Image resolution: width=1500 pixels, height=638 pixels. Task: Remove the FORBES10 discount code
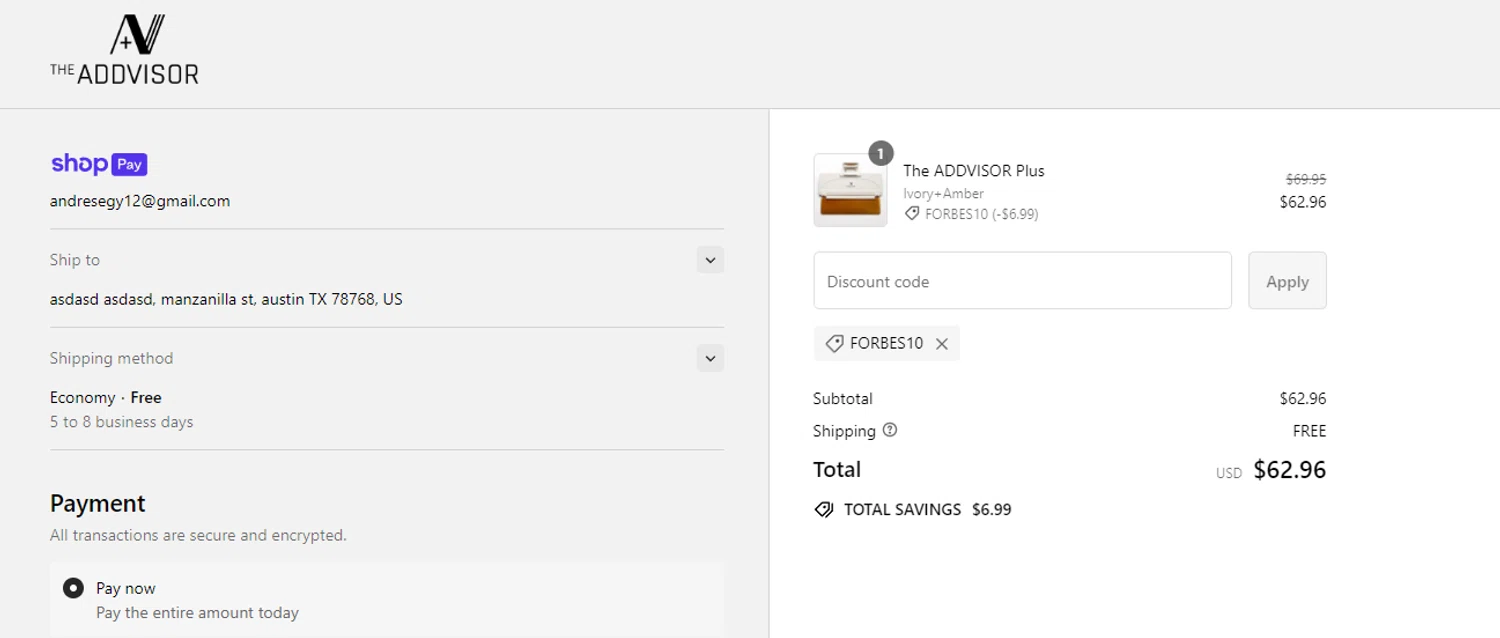[x=941, y=344]
